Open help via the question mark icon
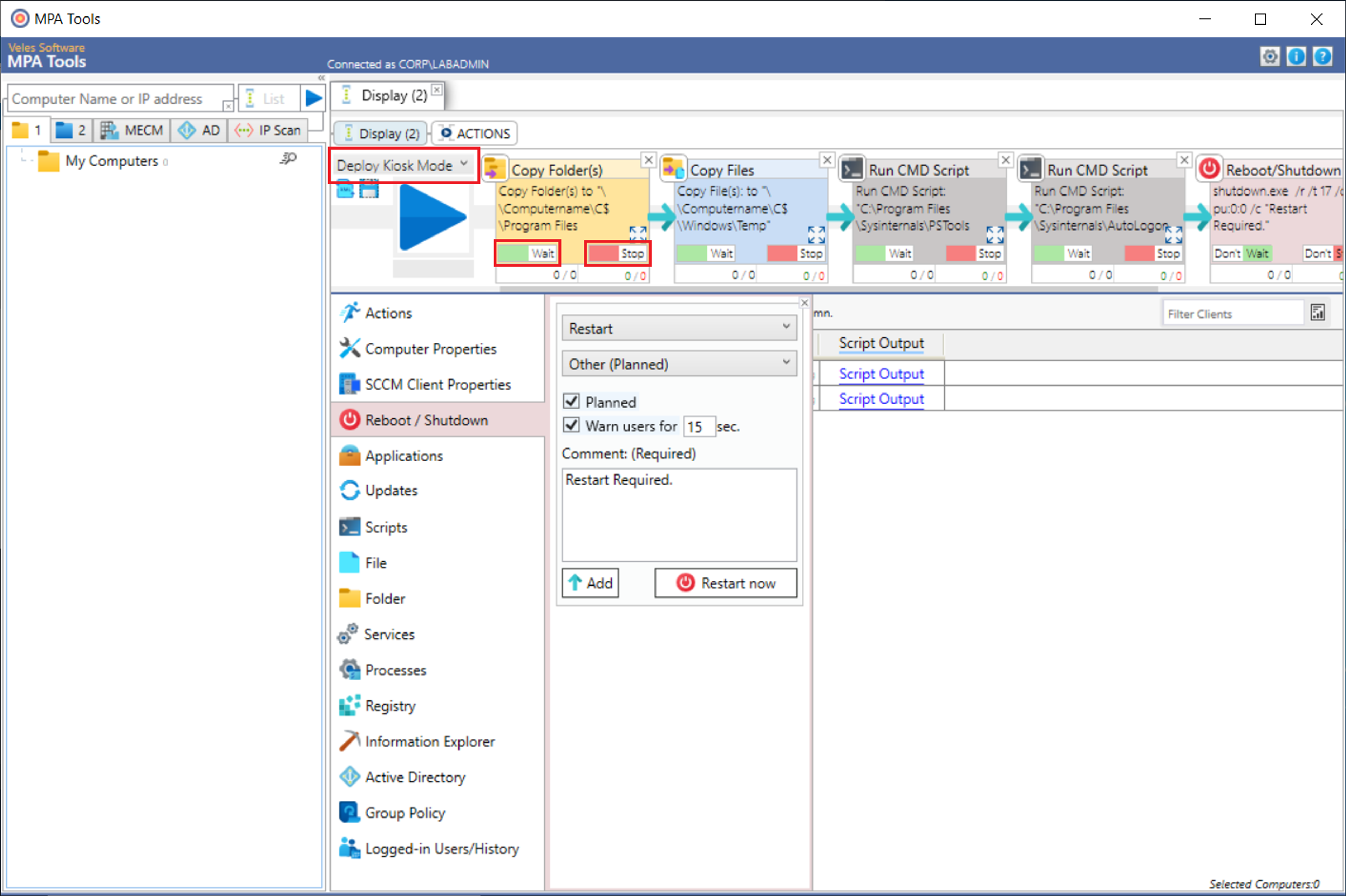This screenshot has height=896, width=1346. (x=1322, y=56)
